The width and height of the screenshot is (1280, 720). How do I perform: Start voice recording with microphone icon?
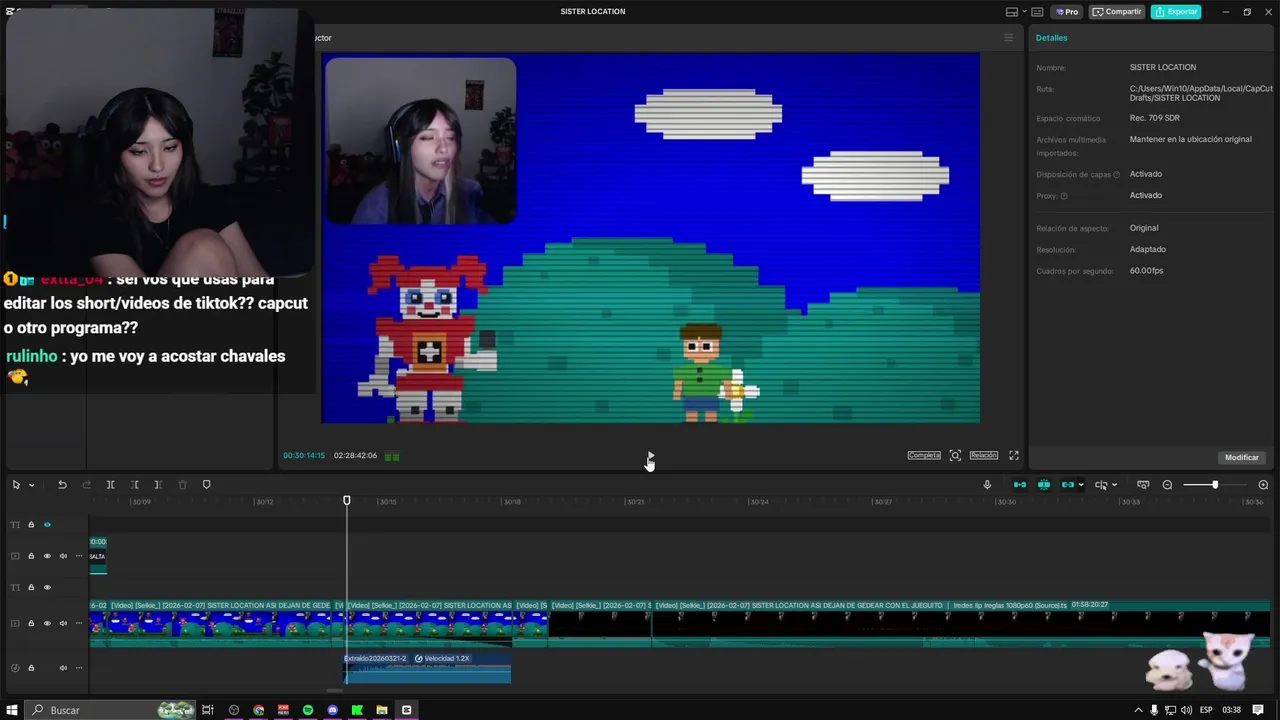tap(987, 485)
